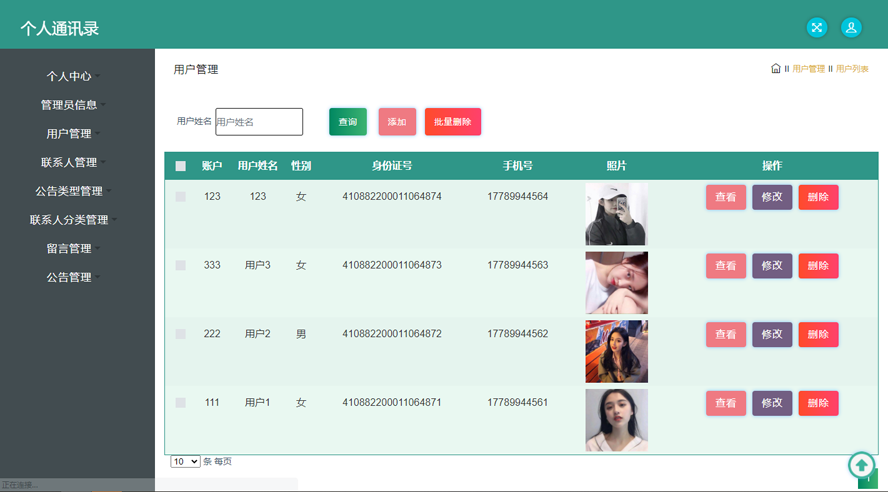Check the row checkbox for account 111
The width and height of the screenshot is (888, 492).
[x=181, y=403]
